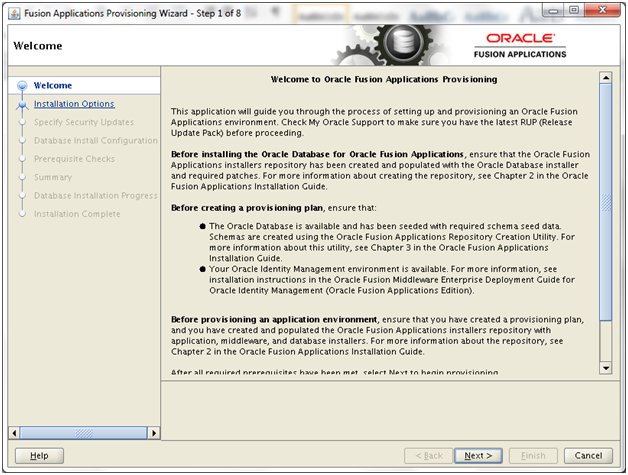628x475 pixels.
Task: Click the Finish button
Action: tap(533, 456)
